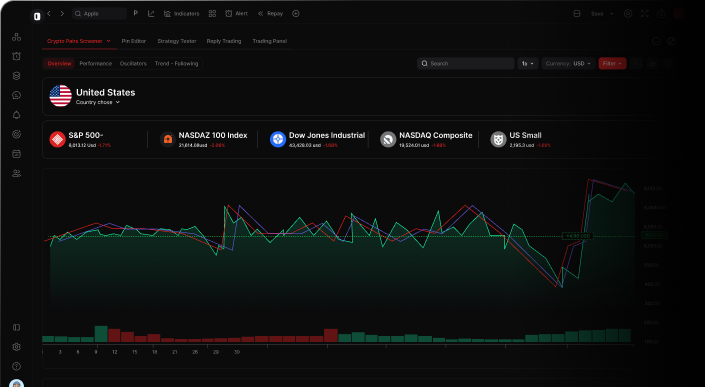
Task: Open the Indicators toolbar item
Action: pyautogui.click(x=182, y=13)
